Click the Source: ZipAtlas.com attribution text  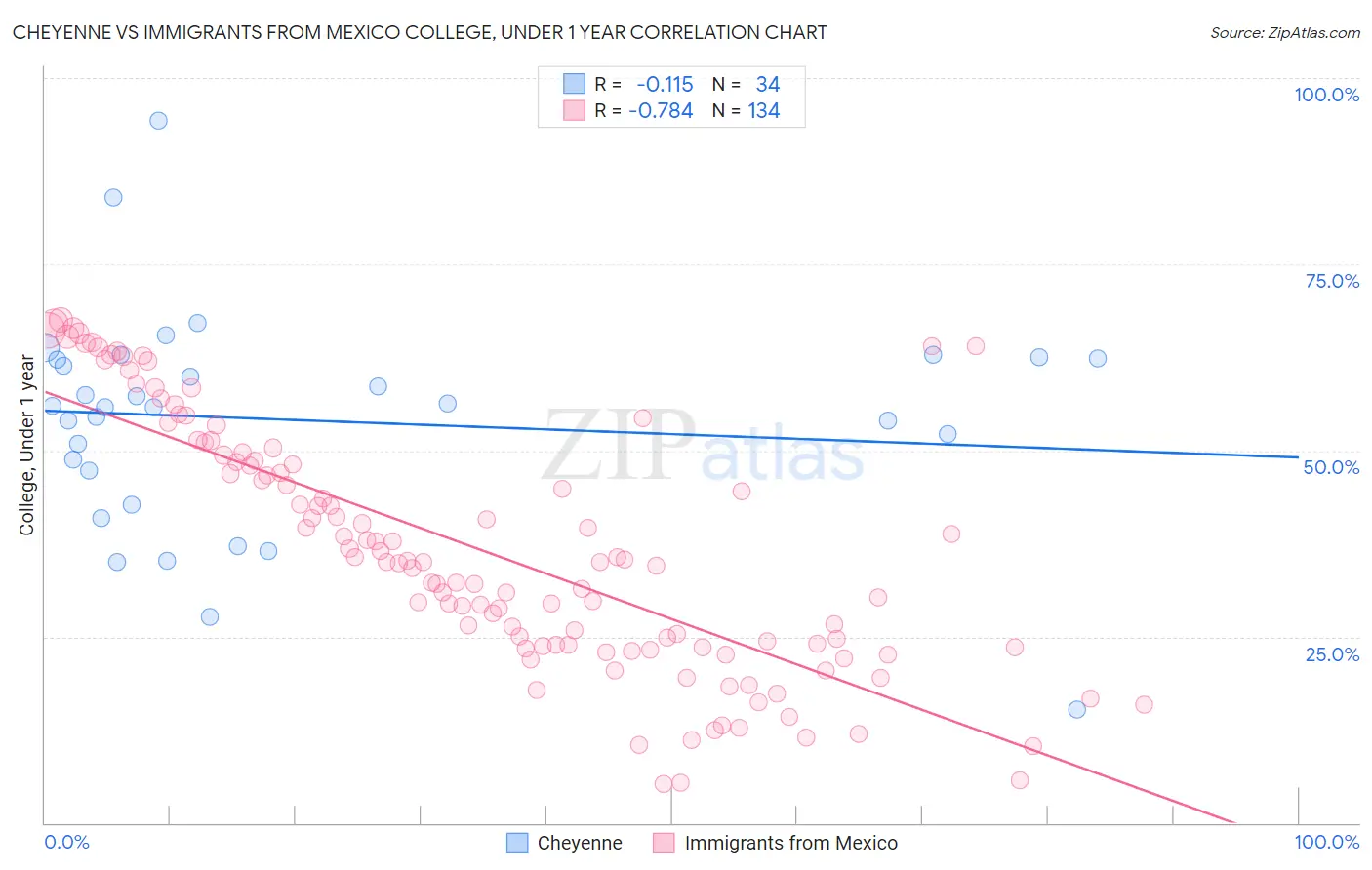tap(1285, 33)
